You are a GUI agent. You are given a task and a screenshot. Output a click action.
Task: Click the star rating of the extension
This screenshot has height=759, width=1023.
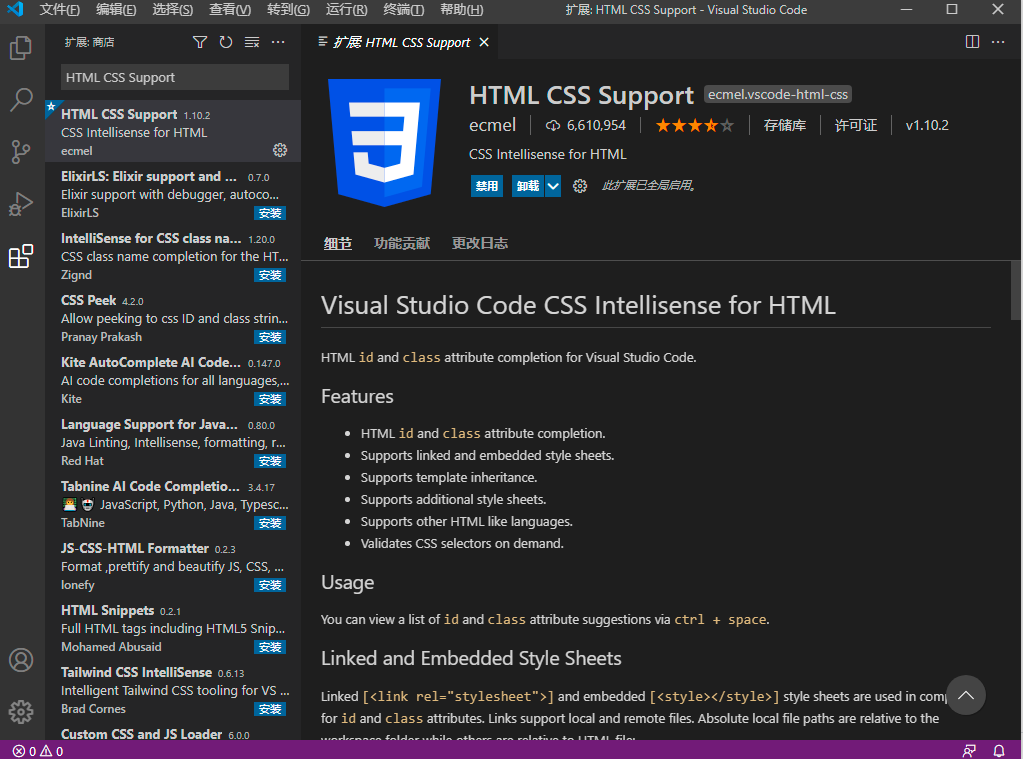coord(694,125)
